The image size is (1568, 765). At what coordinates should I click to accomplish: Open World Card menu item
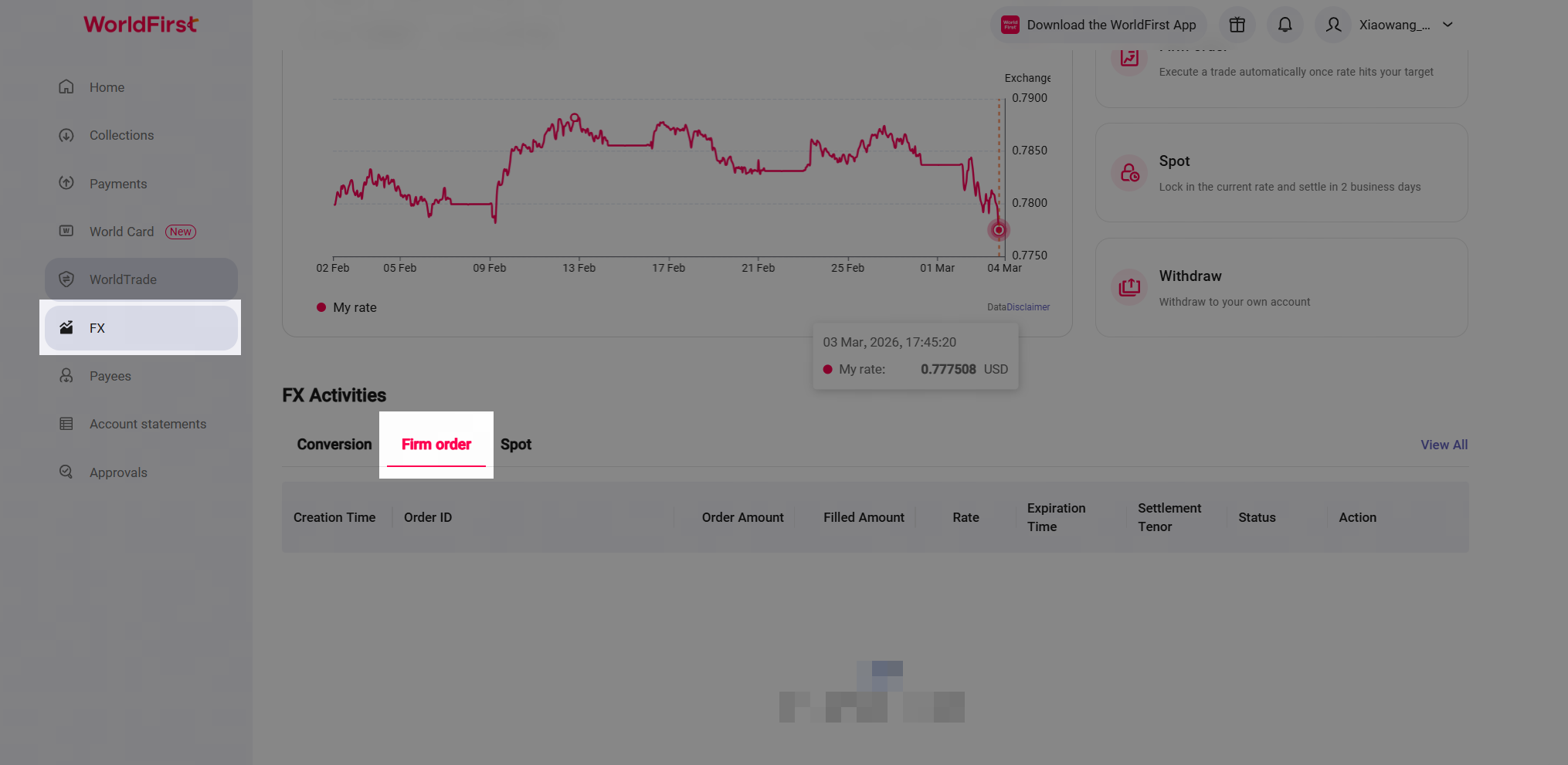pyautogui.click(x=141, y=232)
